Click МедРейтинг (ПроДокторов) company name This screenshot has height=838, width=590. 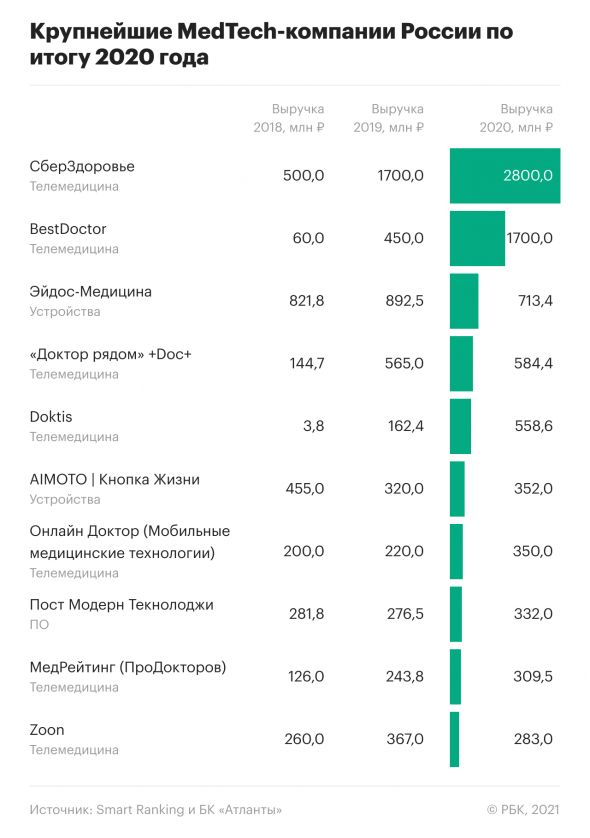pos(128,668)
